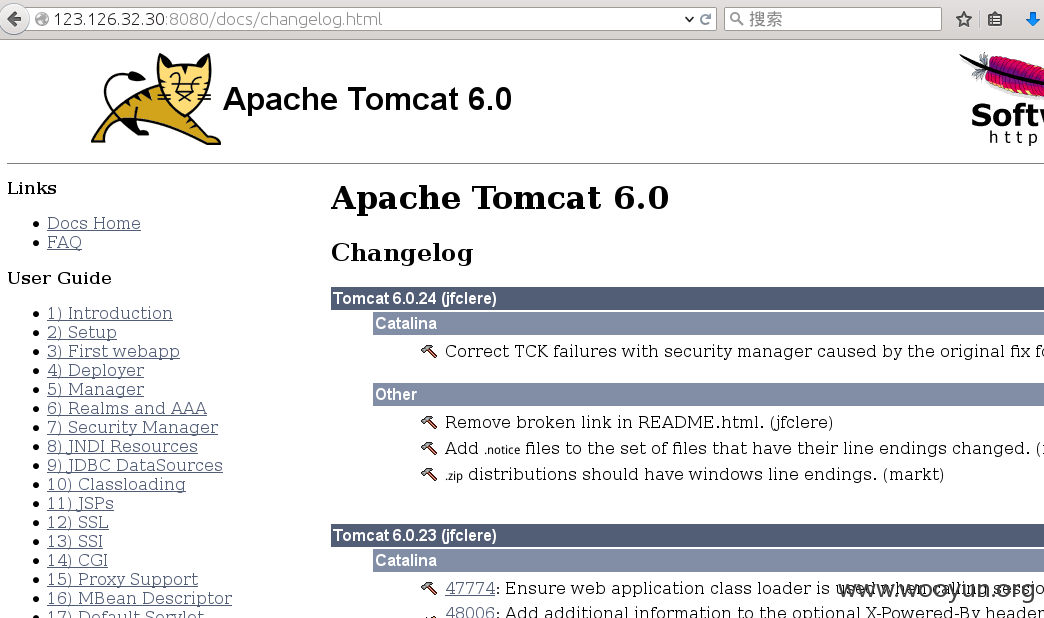
Task: Open 16) MBean Descriptor link
Action: 139,598
